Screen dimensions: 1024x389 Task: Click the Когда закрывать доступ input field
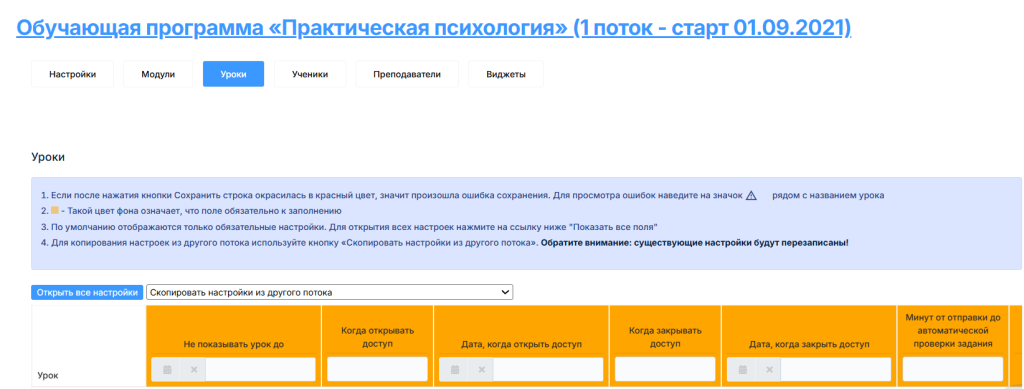point(665,369)
